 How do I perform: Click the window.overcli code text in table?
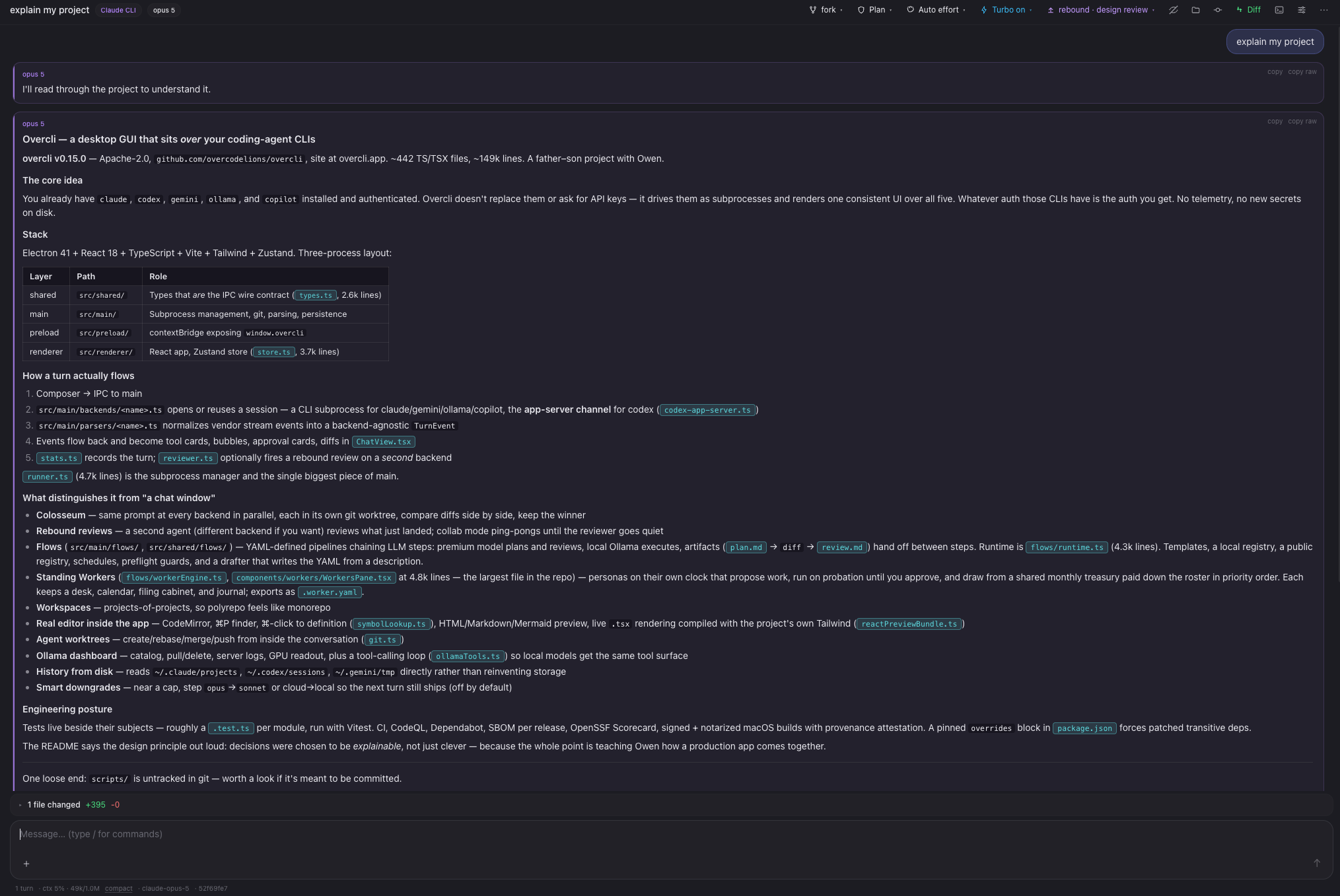[x=275, y=333]
